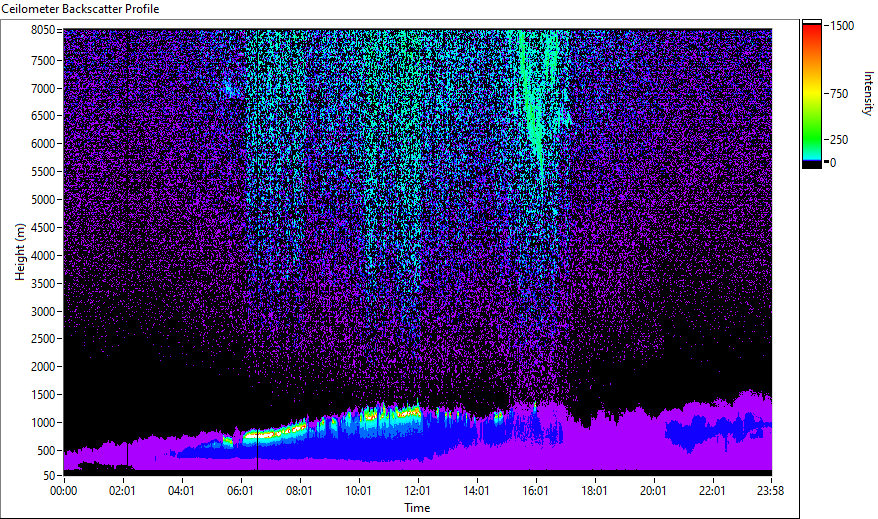The image size is (878, 519).
Task: Click the 8050 height axis value
Action: pyautogui.click(x=43, y=30)
